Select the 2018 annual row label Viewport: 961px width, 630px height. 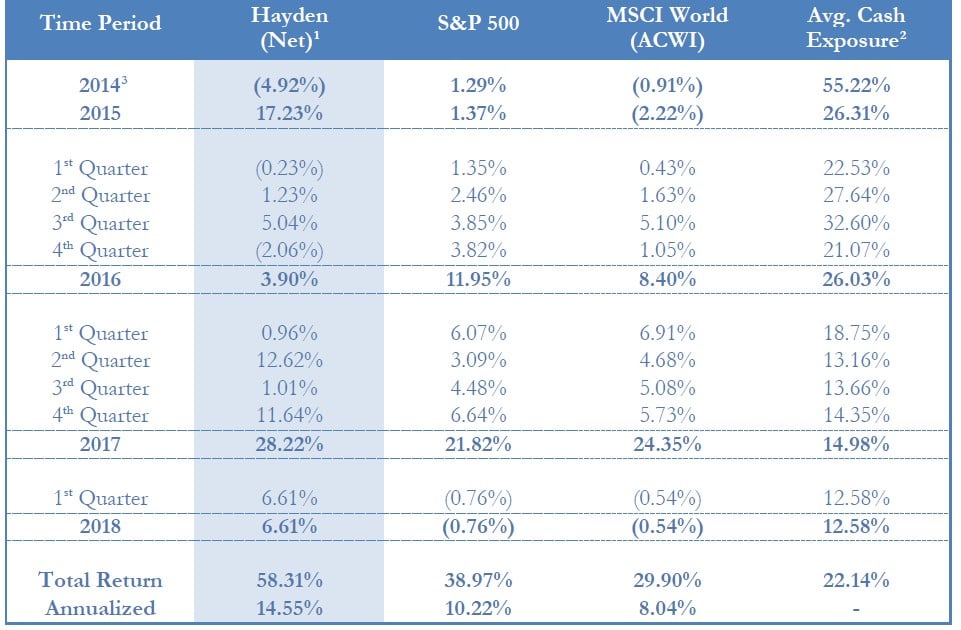[x=101, y=526]
